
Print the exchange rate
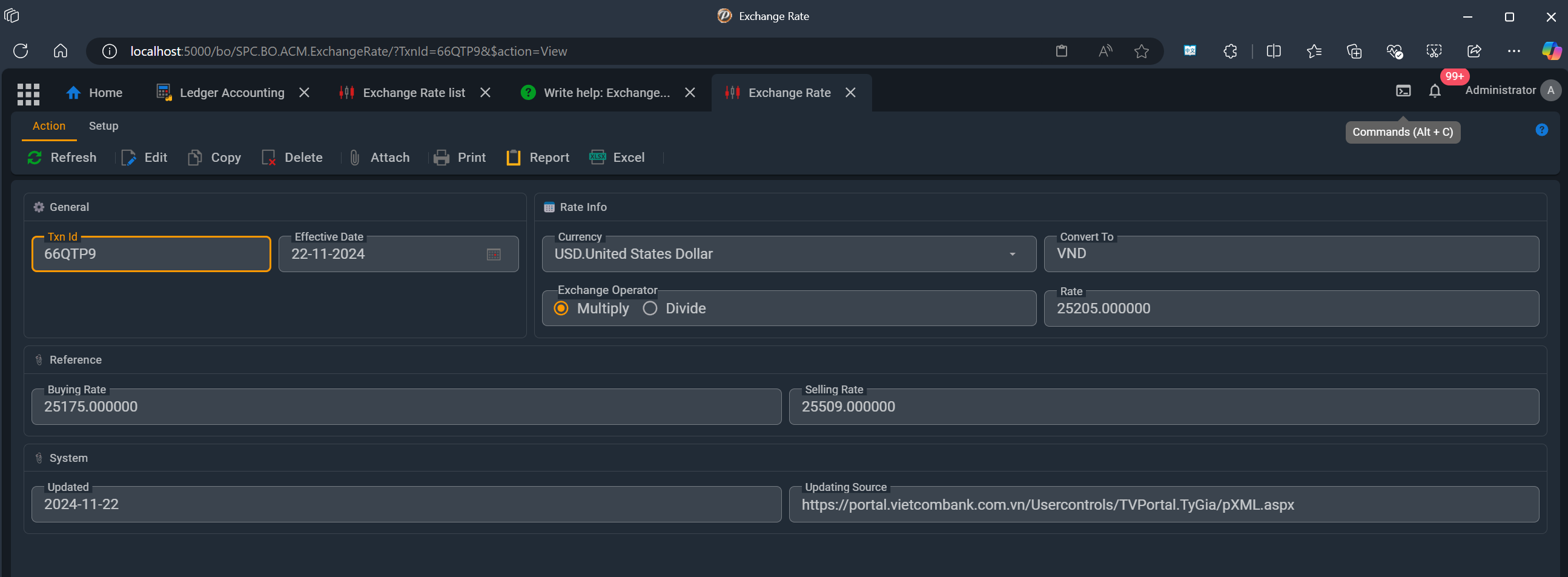click(x=460, y=158)
